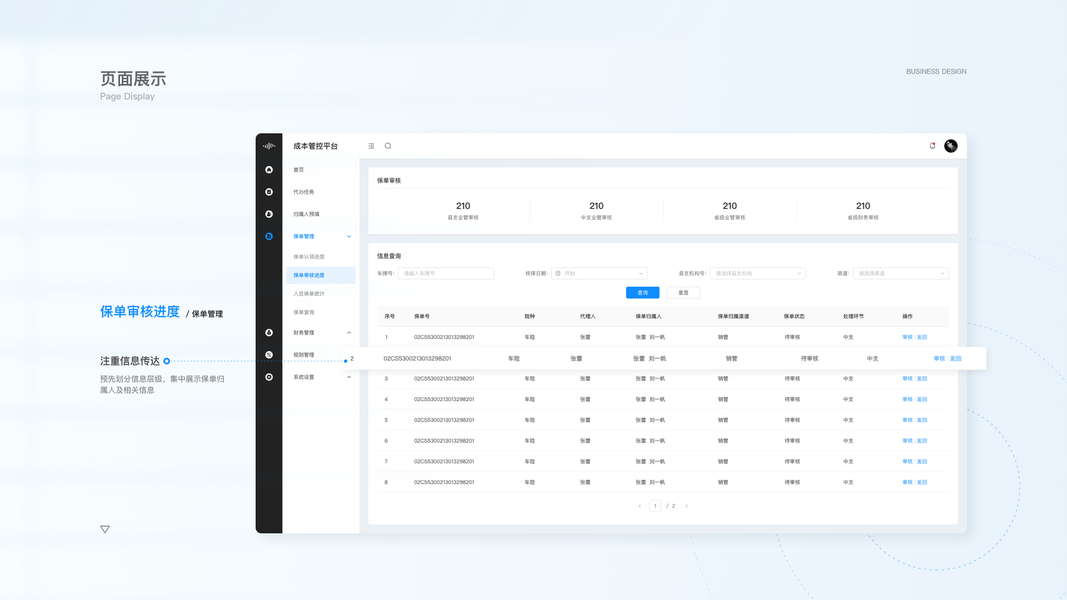This screenshot has width=1067, height=600.
Task: Select 保单认领进度 submenu item
Action: point(309,256)
